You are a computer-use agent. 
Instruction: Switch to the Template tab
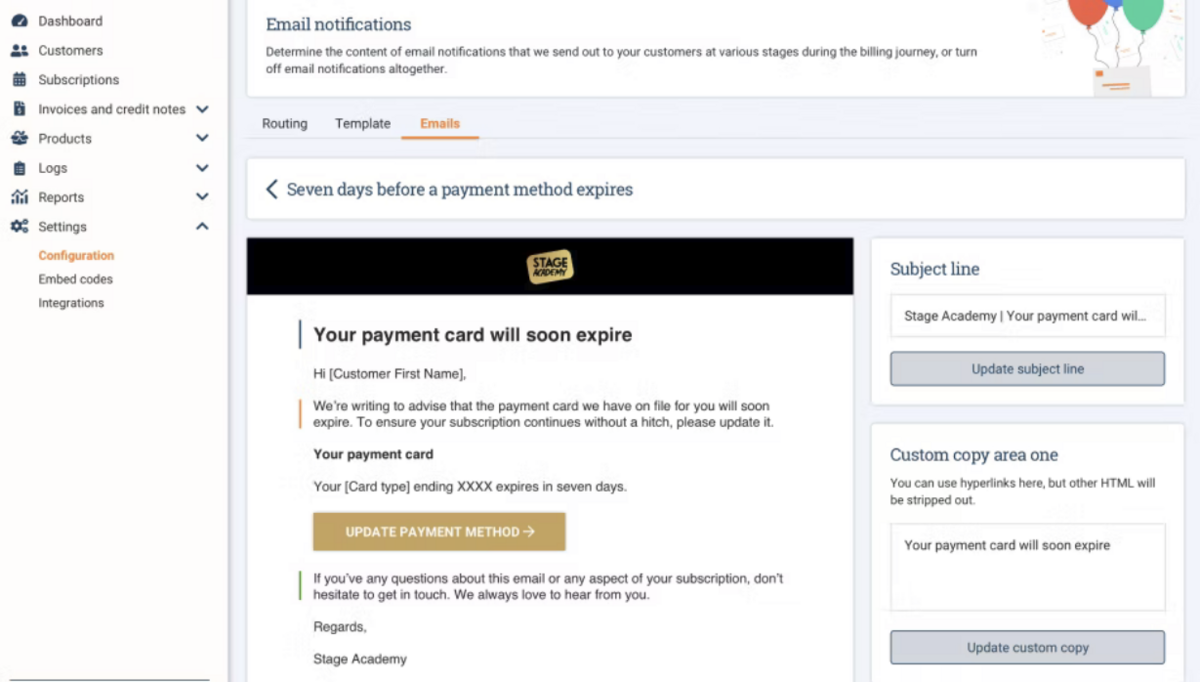click(x=362, y=124)
